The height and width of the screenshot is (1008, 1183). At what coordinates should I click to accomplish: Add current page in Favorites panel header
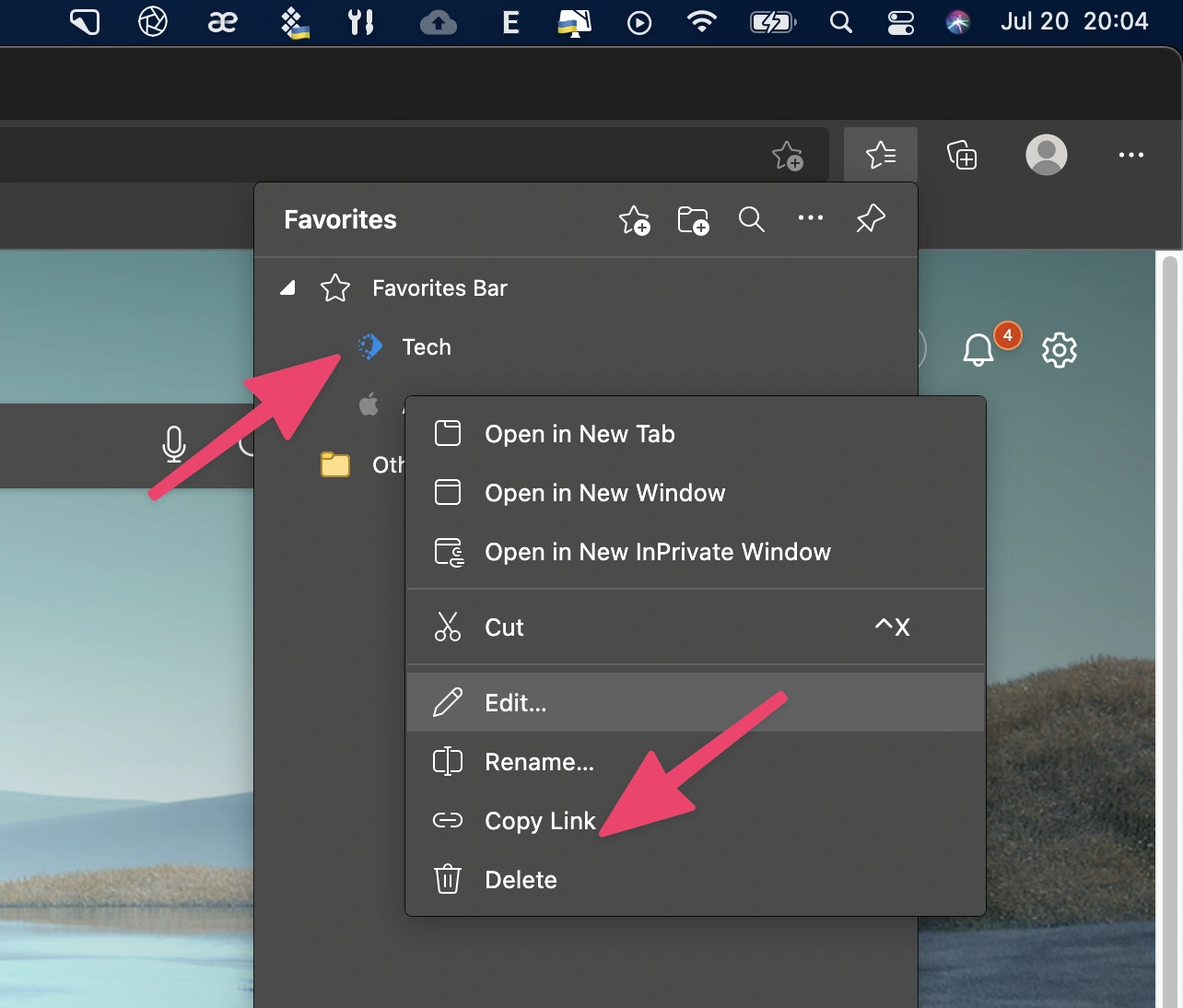pyautogui.click(x=634, y=220)
